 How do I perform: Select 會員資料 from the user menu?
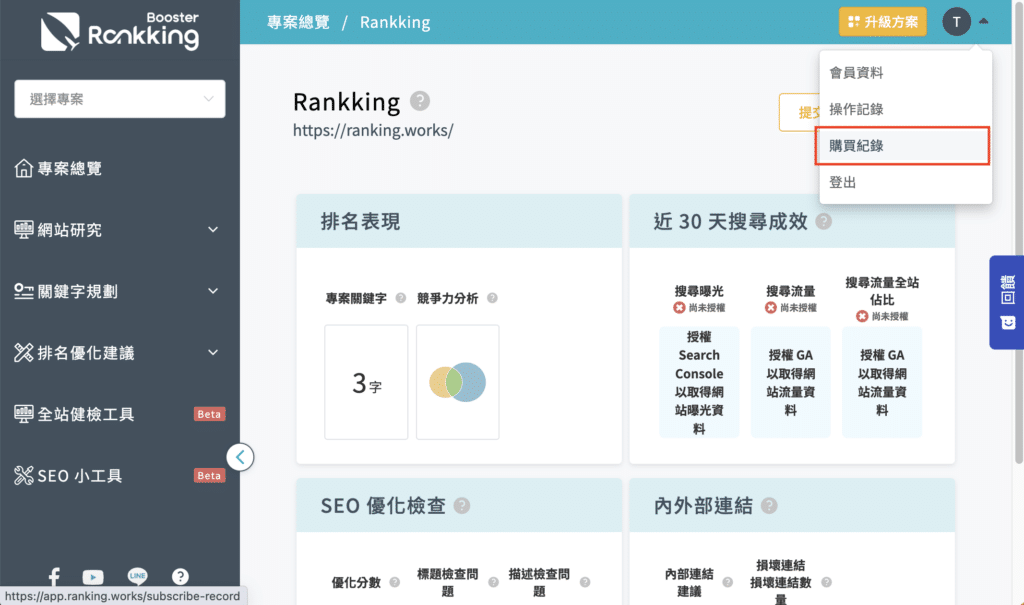coord(904,73)
